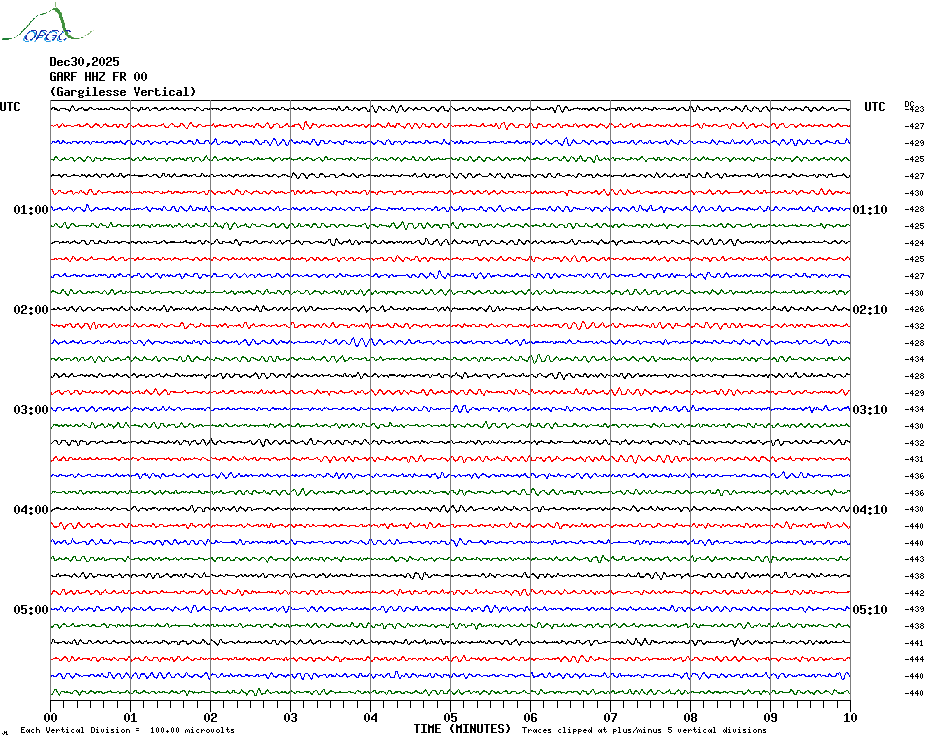The height and width of the screenshot is (744, 930).
Task: Click minute label 07 on the time axis
Action: [x=610, y=717]
